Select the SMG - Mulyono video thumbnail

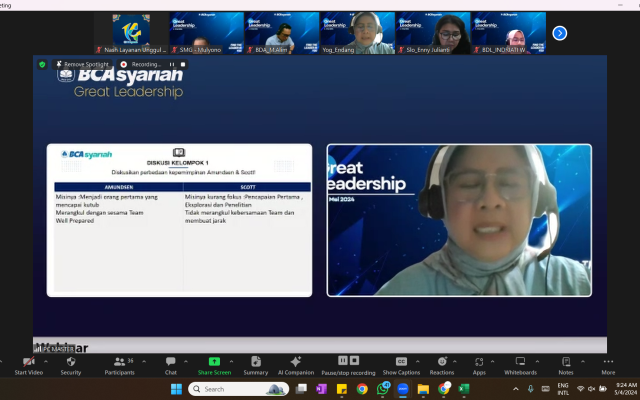pyautogui.click(x=207, y=33)
